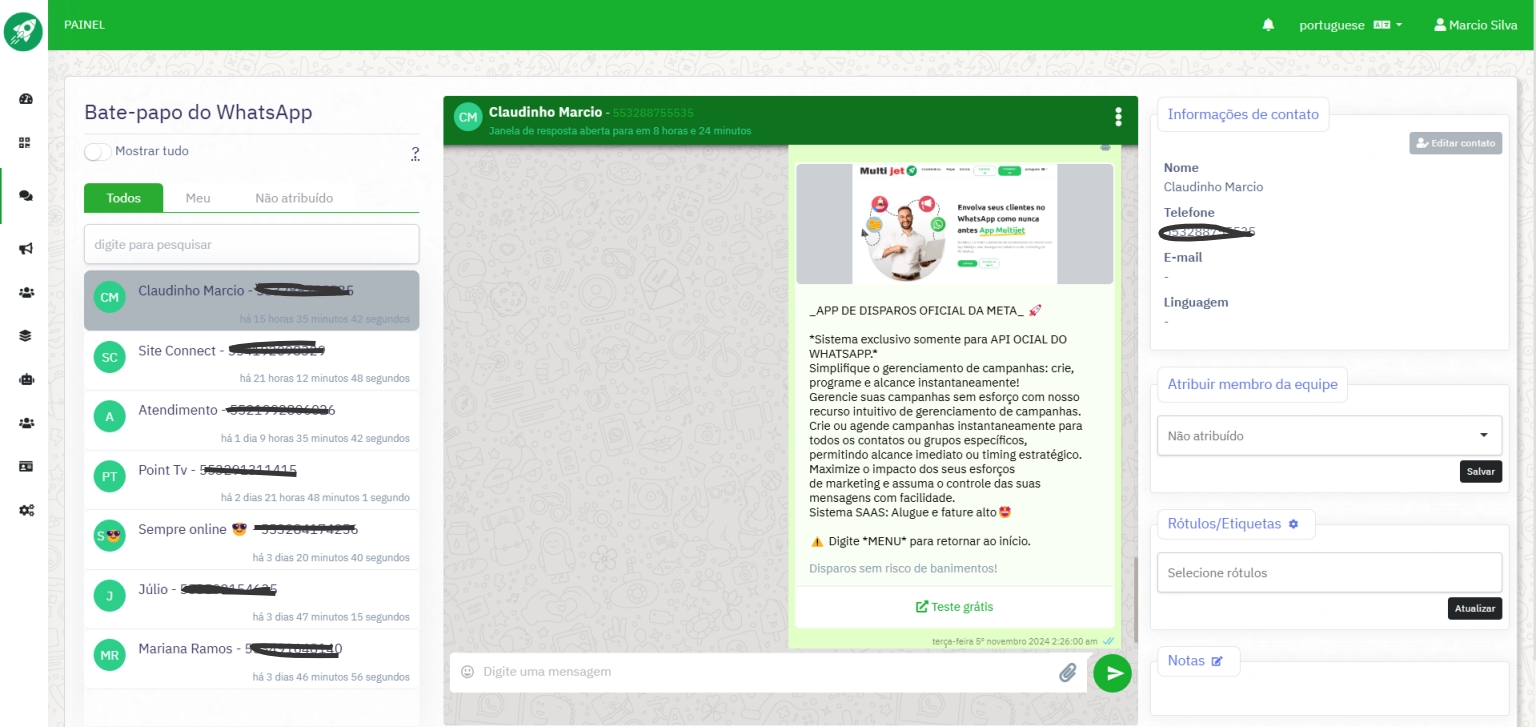
Task: Click the Salvar button
Action: point(1480,472)
